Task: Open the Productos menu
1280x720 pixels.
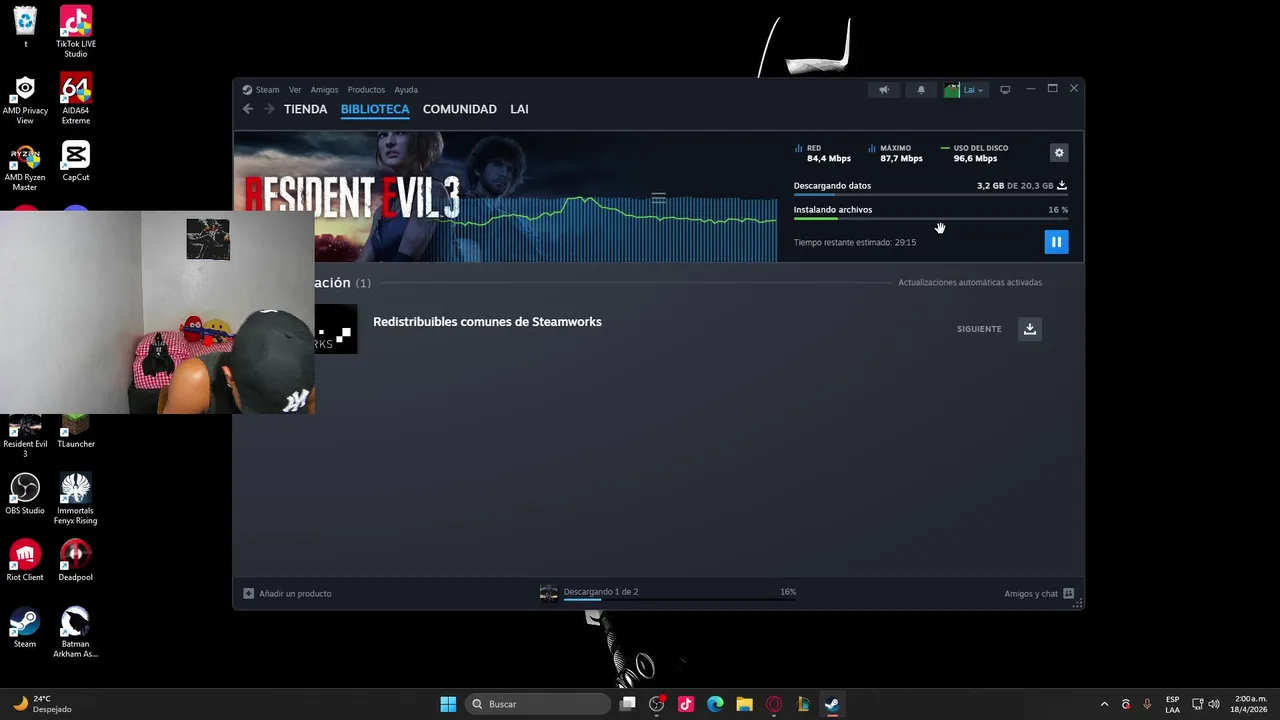Action: tap(366, 90)
